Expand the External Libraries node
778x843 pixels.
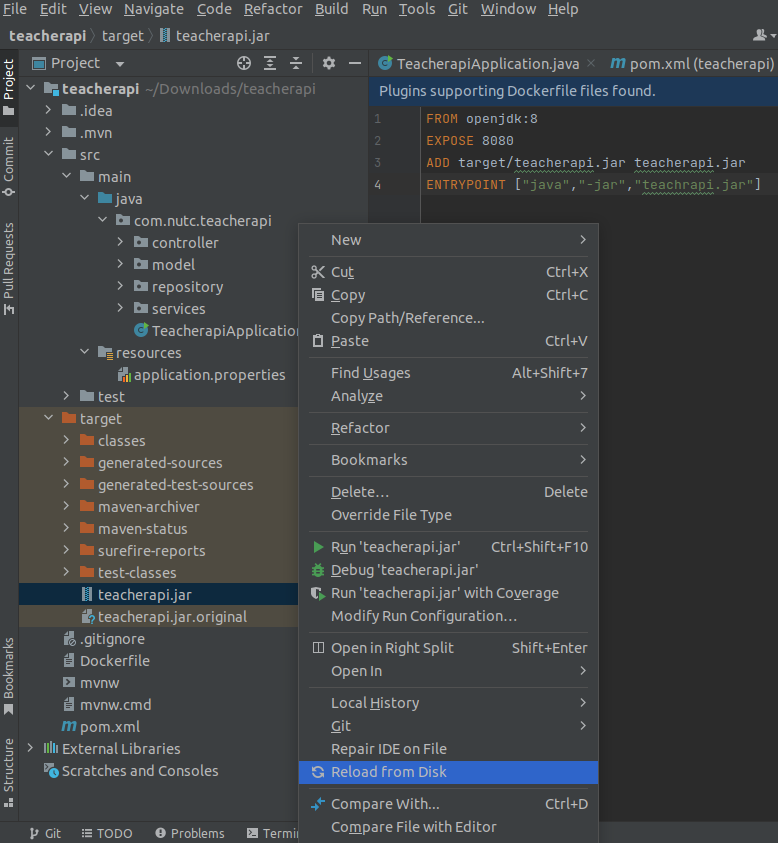[31, 748]
